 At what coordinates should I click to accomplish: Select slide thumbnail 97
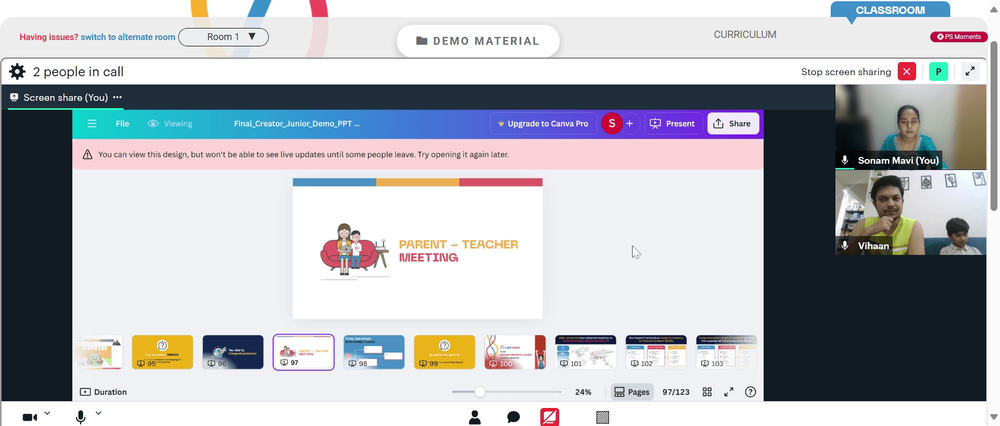[304, 352]
